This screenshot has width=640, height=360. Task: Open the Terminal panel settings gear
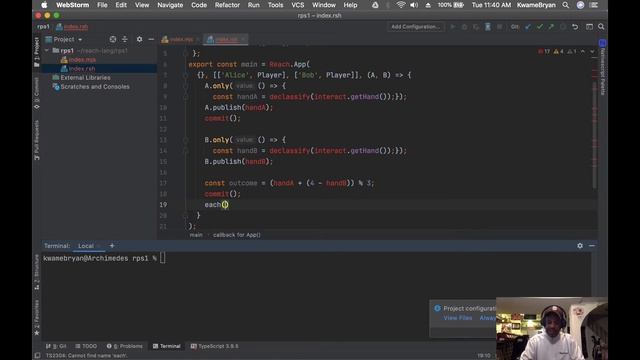click(x=580, y=246)
